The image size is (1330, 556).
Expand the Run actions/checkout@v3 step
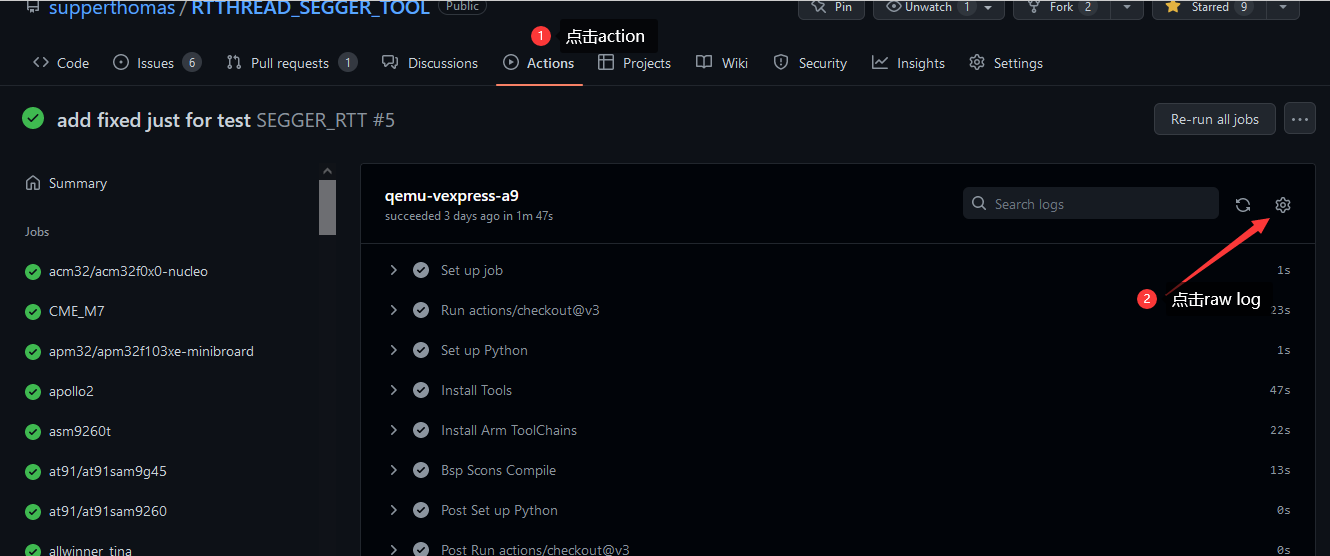point(394,310)
